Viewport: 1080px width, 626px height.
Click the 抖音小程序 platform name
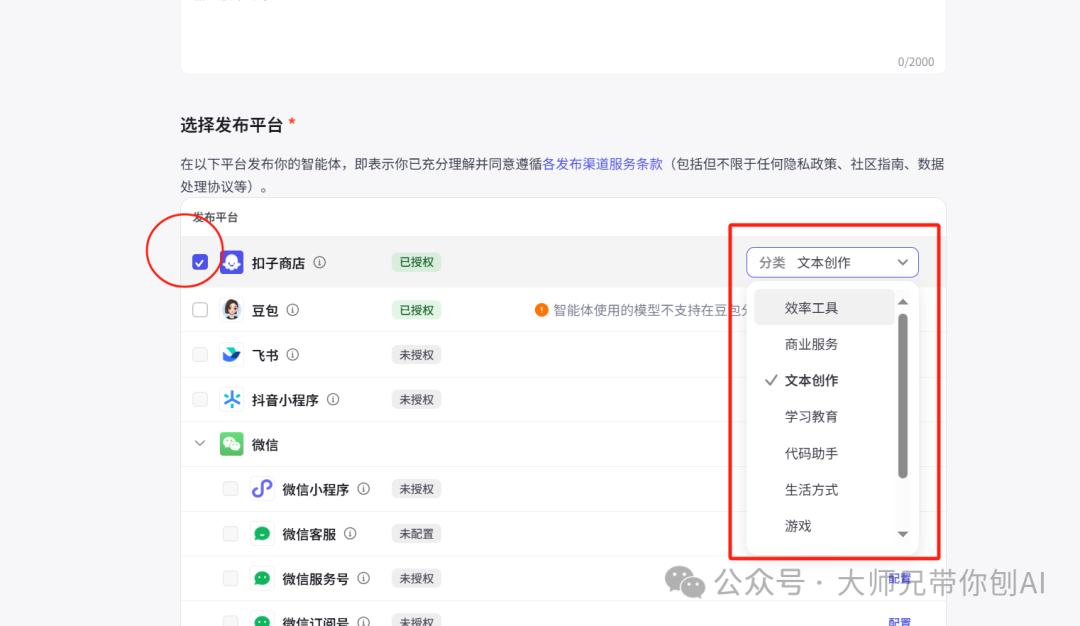(x=285, y=400)
